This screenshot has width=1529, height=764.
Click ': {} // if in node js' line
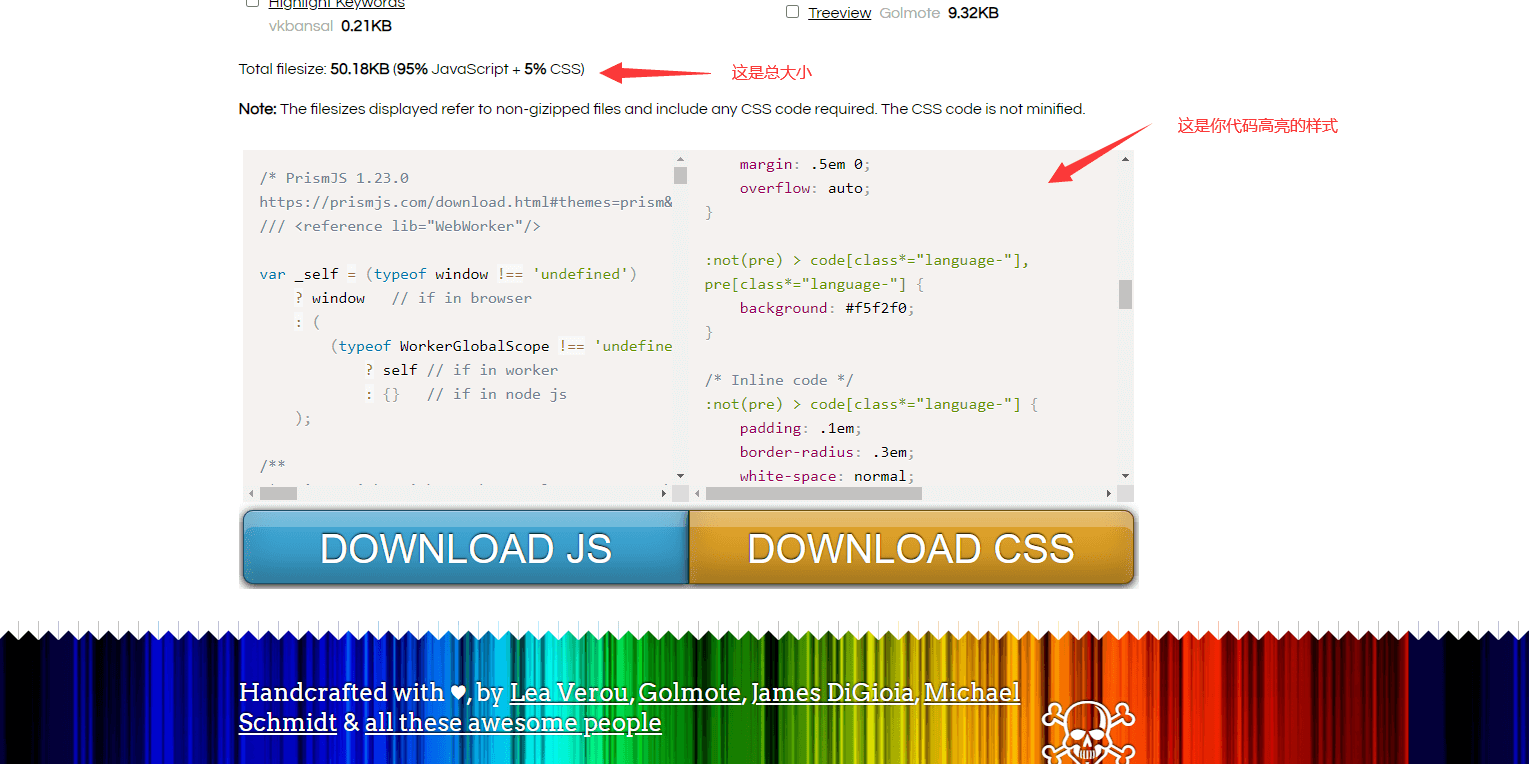466,394
